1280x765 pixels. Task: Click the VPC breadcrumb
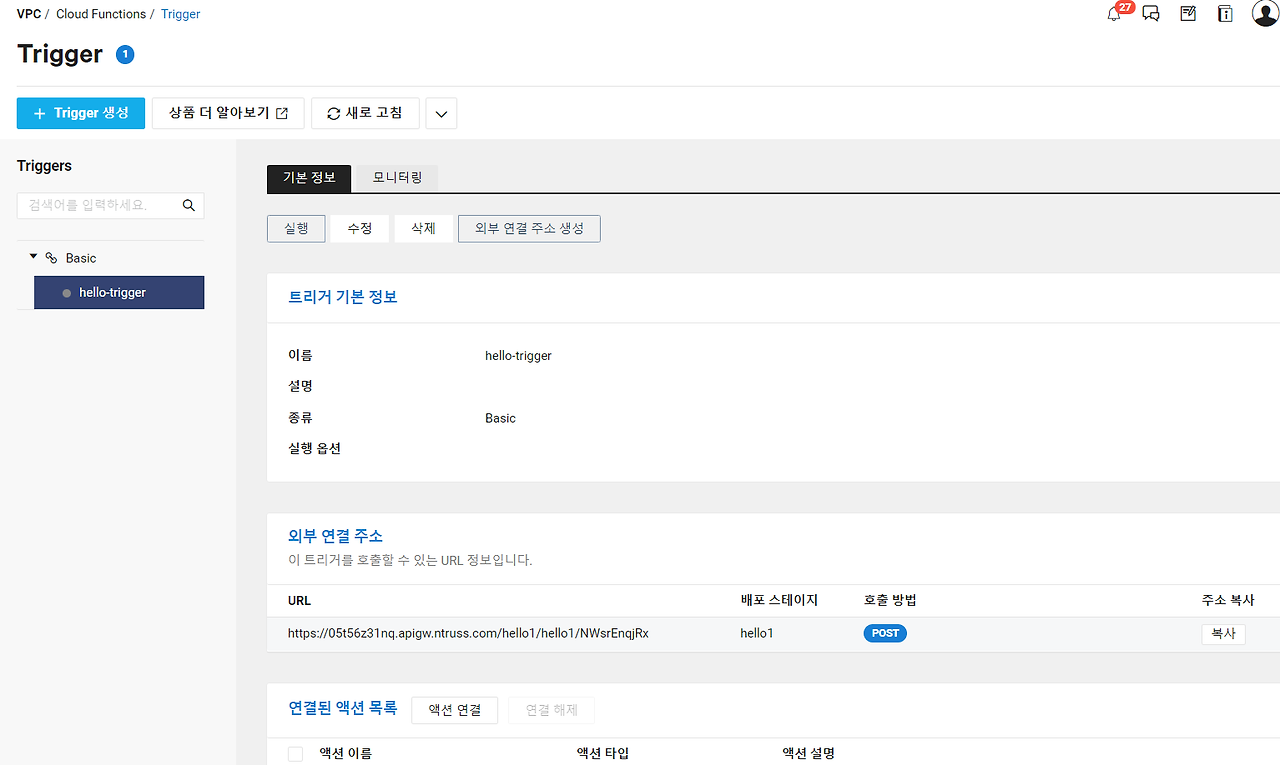pyautogui.click(x=29, y=14)
